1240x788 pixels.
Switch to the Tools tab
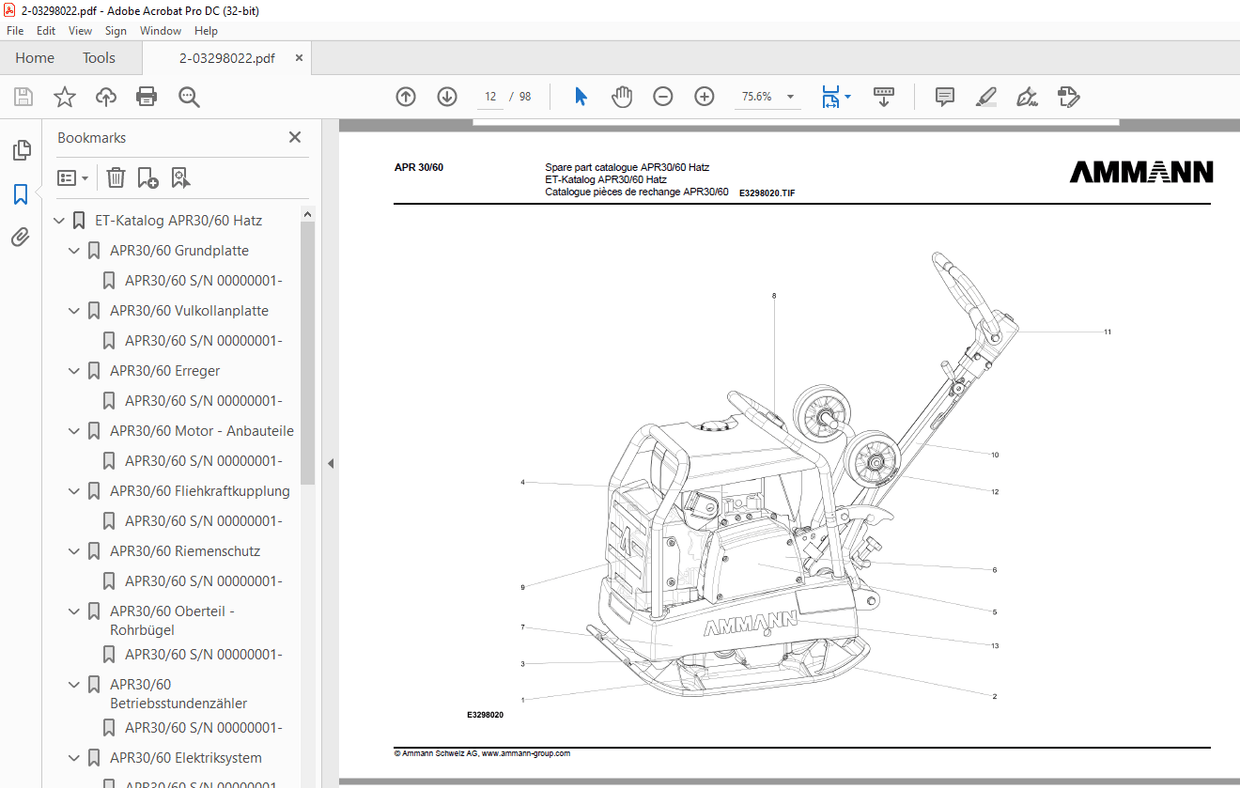pyautogui.click(x=98, y=57)
